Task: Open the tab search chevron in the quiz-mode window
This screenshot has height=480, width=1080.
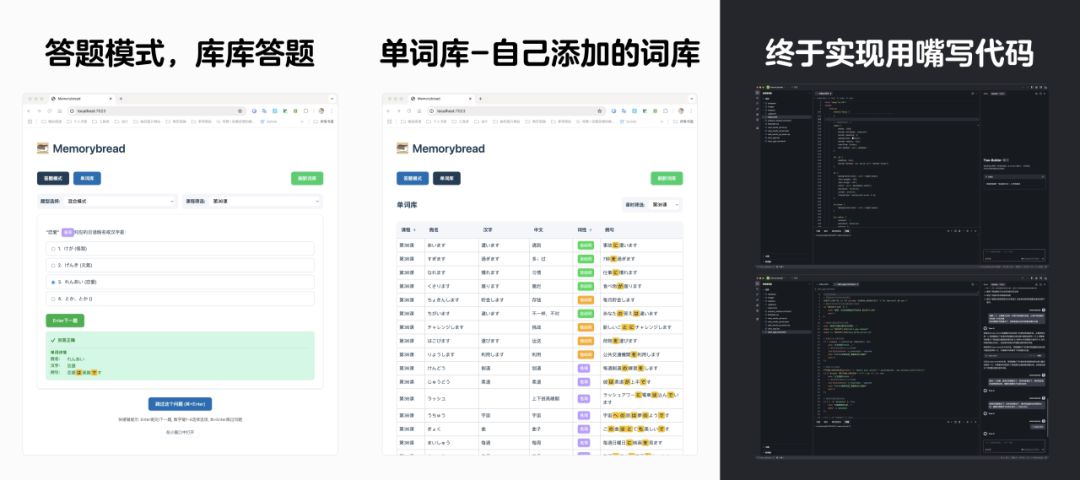Action: 332,98
